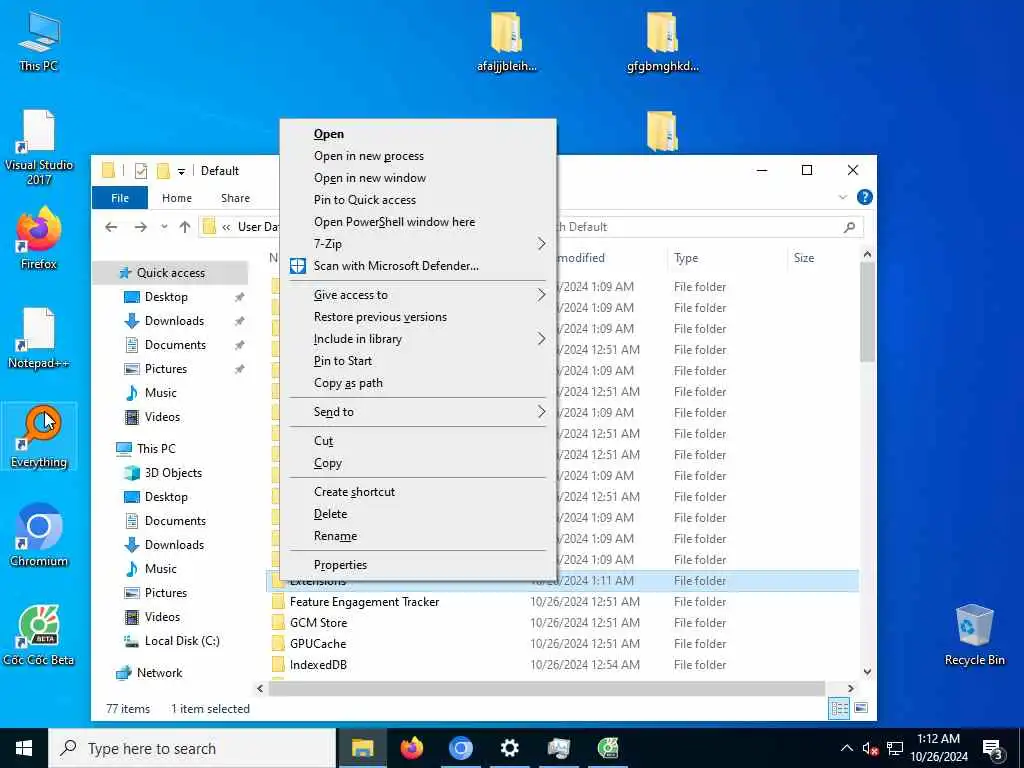1024x768 pixels.
Task: Click the Up one level arrow
Action: (185, 227)
